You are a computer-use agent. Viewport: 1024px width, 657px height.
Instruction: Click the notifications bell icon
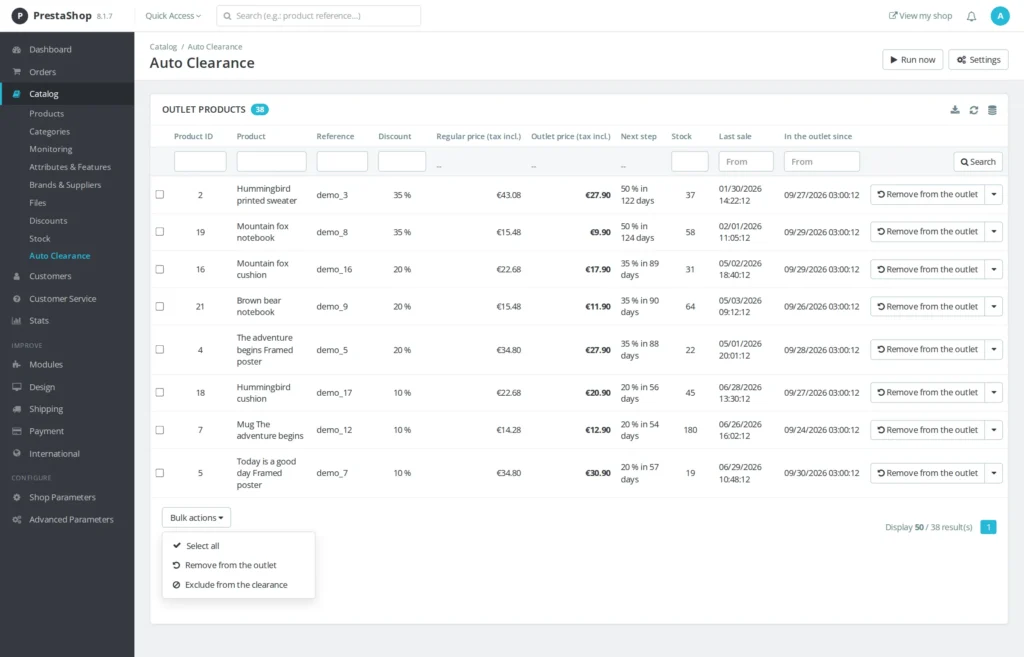[971, 16]
